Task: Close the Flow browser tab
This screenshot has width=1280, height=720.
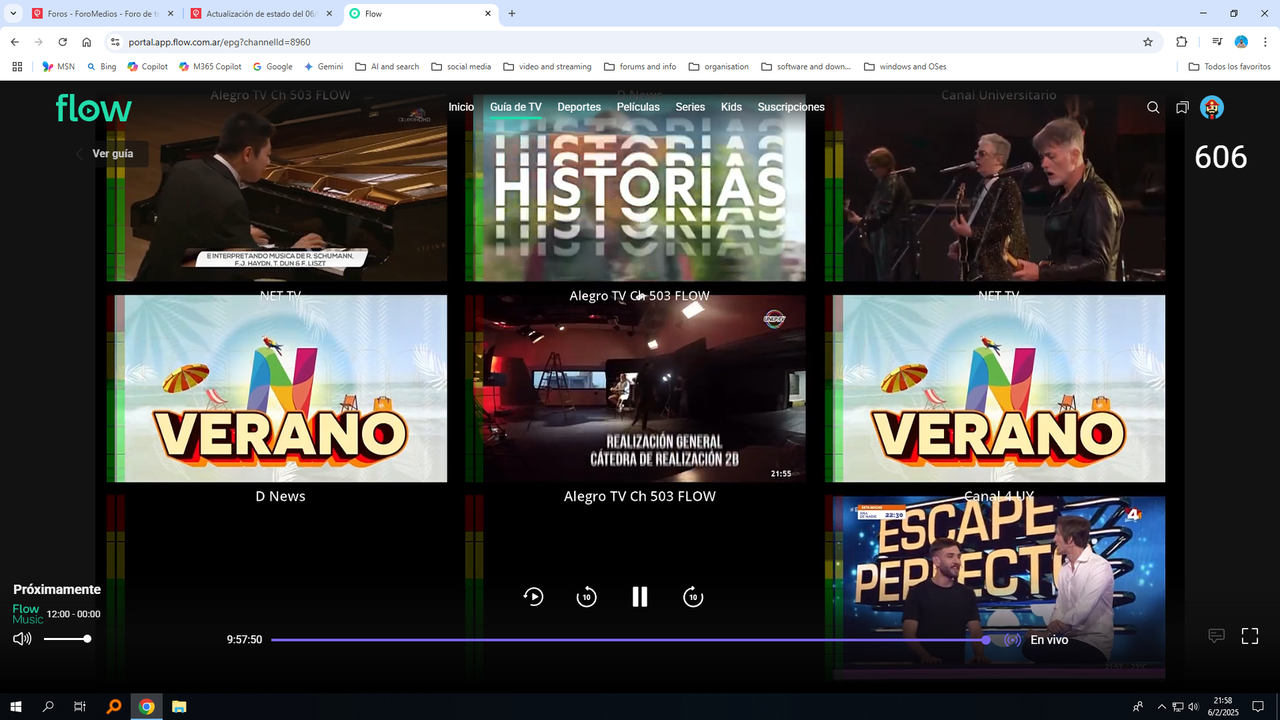Action: coord(488,14)
